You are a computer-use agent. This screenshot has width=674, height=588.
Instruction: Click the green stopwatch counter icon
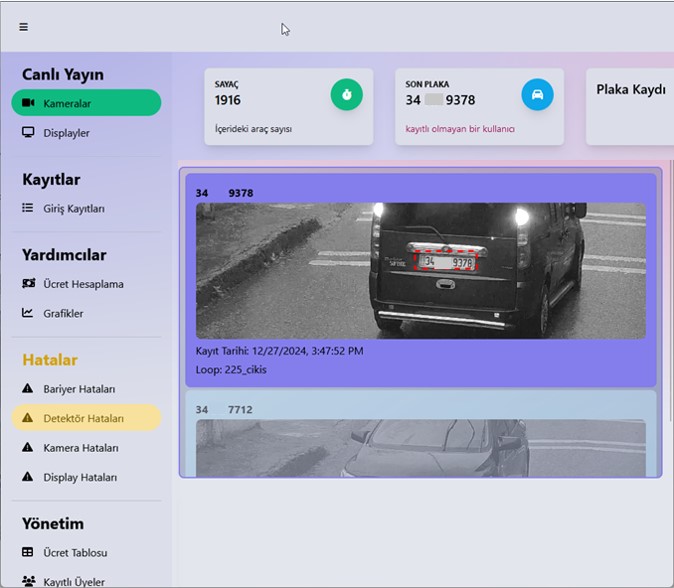point(346,95)
